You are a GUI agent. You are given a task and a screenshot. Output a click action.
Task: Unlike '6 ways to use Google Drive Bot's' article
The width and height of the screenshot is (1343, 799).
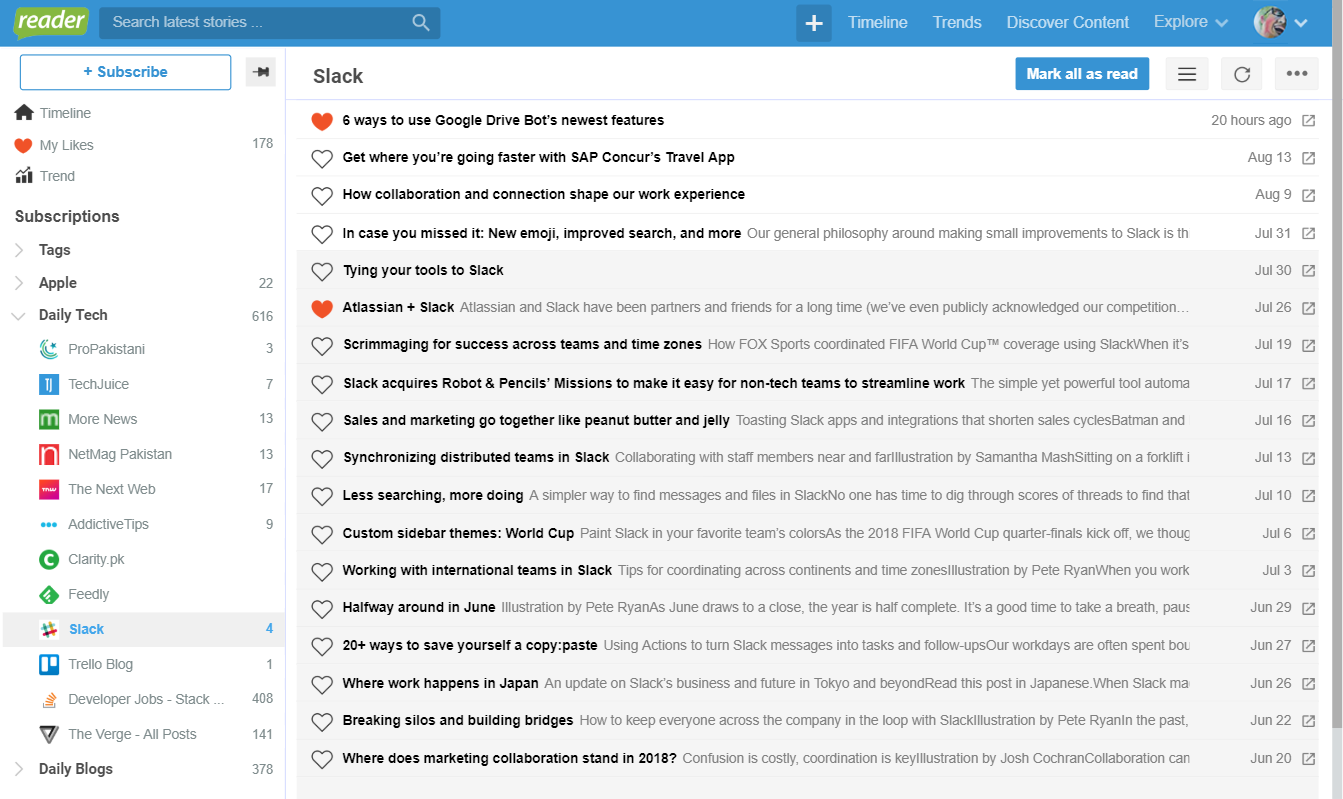(321, 121)
